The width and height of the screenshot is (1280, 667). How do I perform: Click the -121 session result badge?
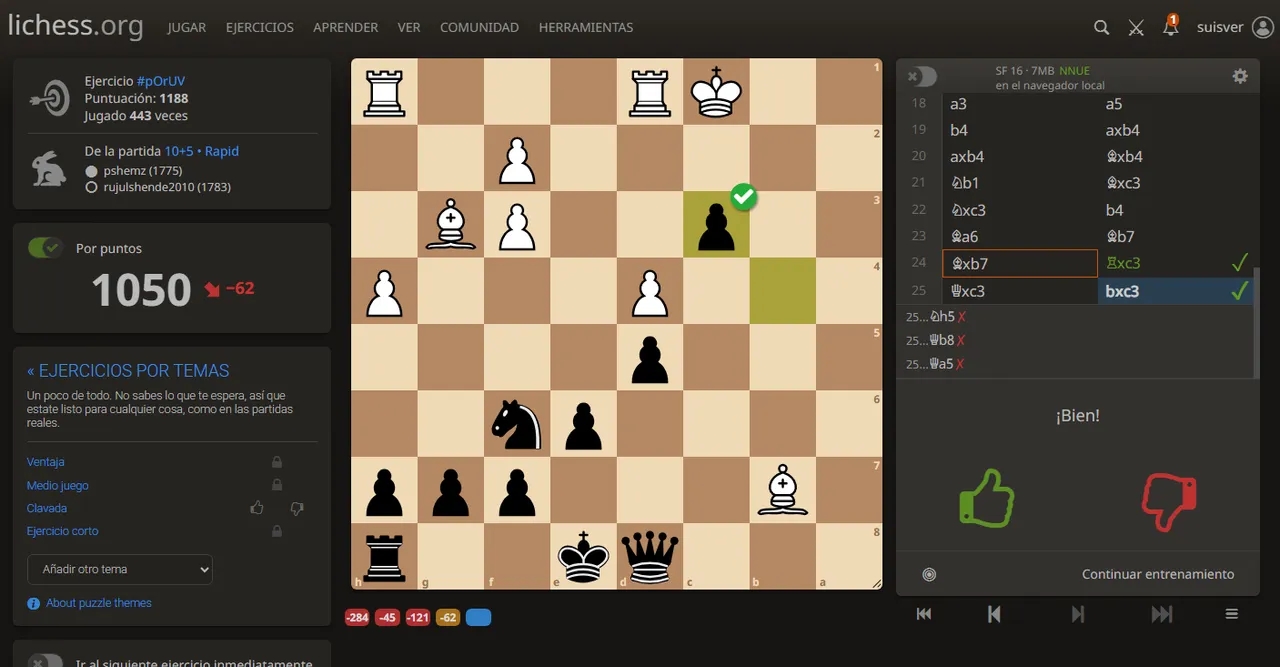click(x=418, y=618)
